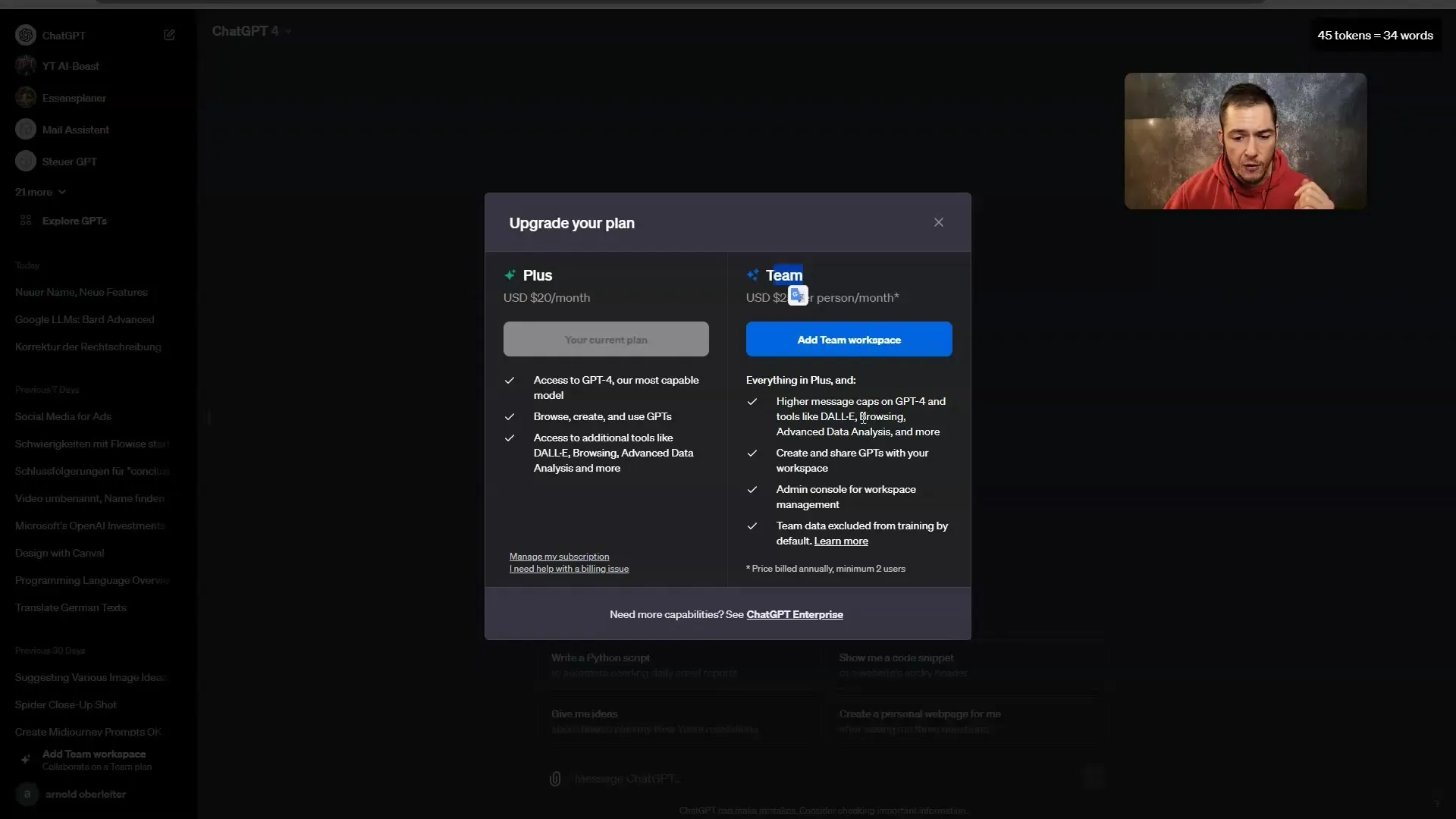Open chat Social Media for Ads
This screenshot has height=819, width=1456.
click(x=63, y=416)
